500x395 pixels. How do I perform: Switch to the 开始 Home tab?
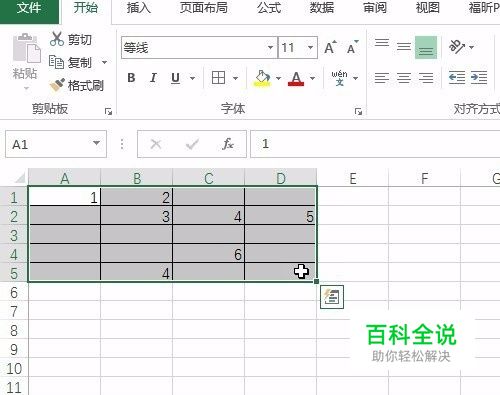coord(86,8)
